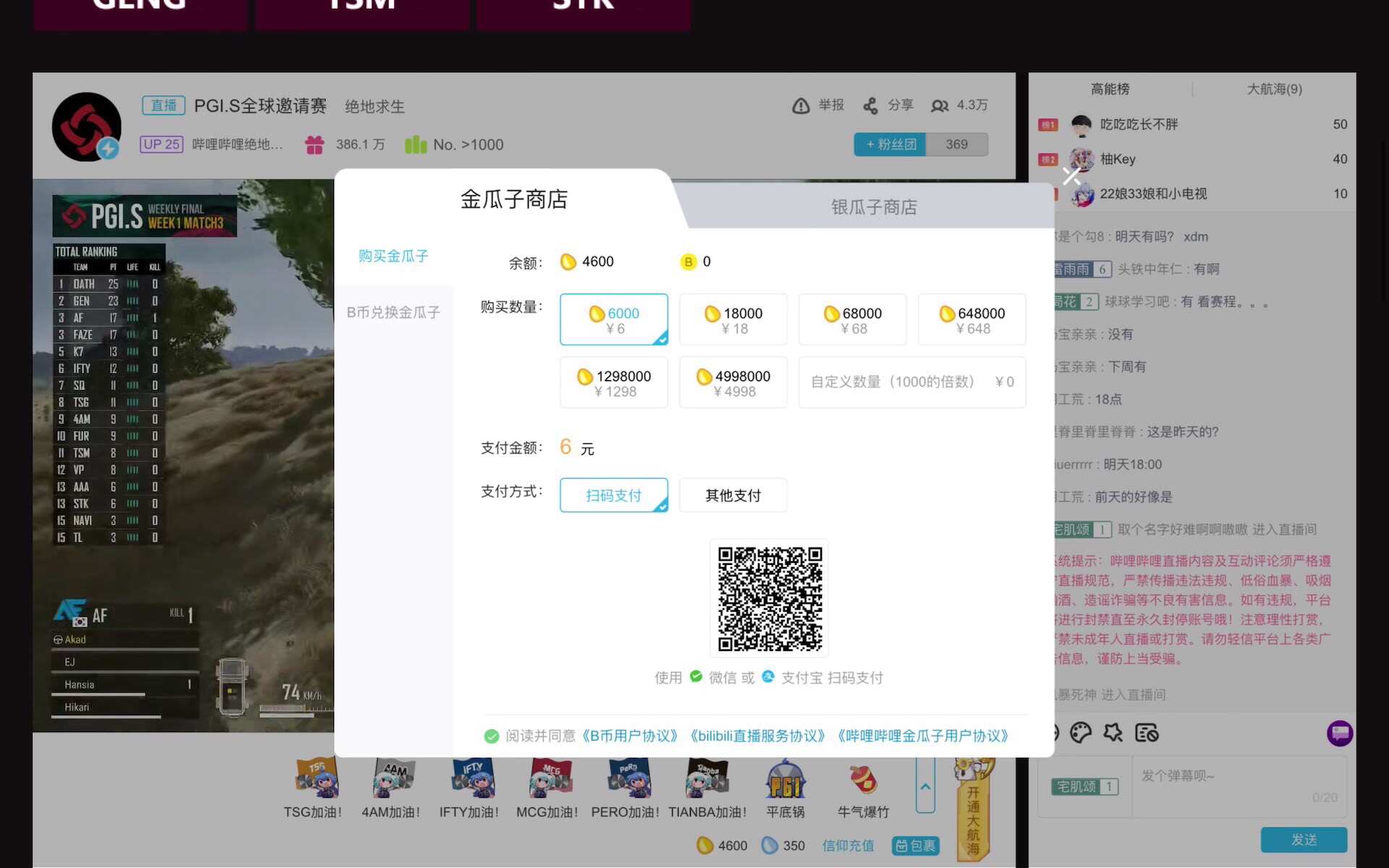
Task: Join fan club with + 粉丝团 button
Action: click(x=891, y=145)
